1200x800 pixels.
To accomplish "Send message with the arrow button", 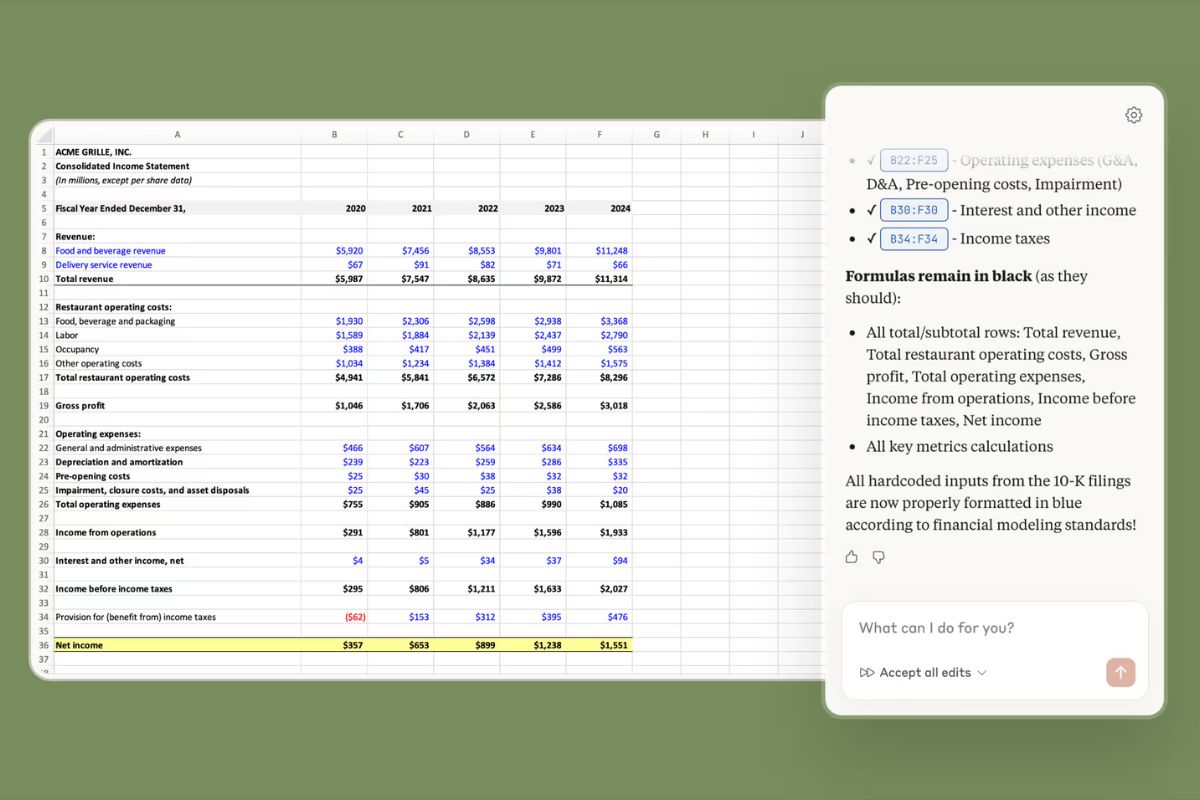I will point(1120,672).
